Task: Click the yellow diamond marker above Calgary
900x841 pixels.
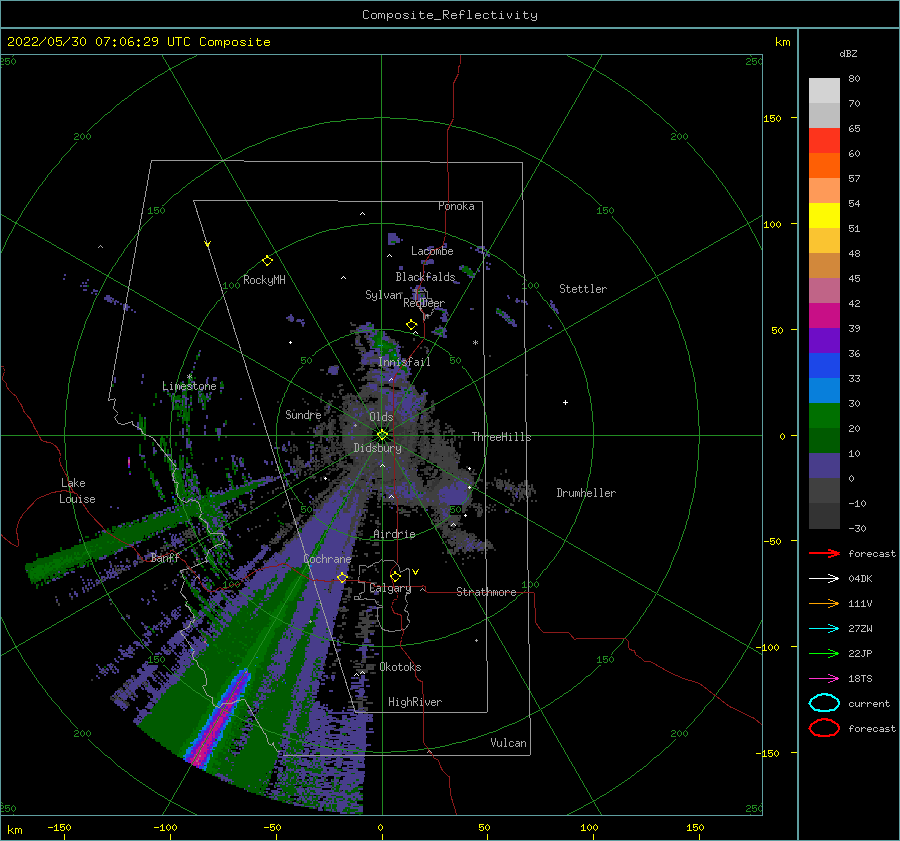Action: 395,576
